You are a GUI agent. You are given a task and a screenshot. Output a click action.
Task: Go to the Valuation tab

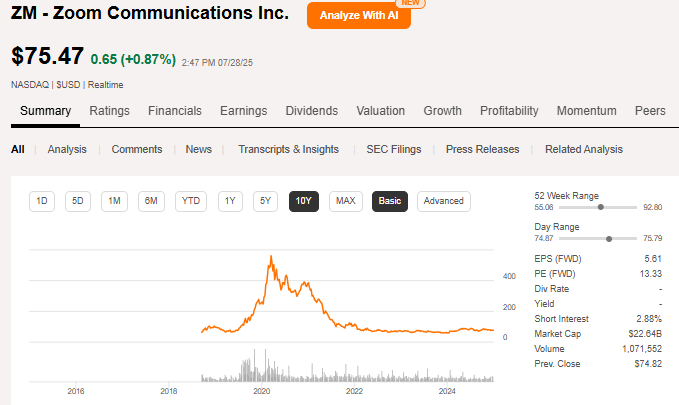coord(381,111)
